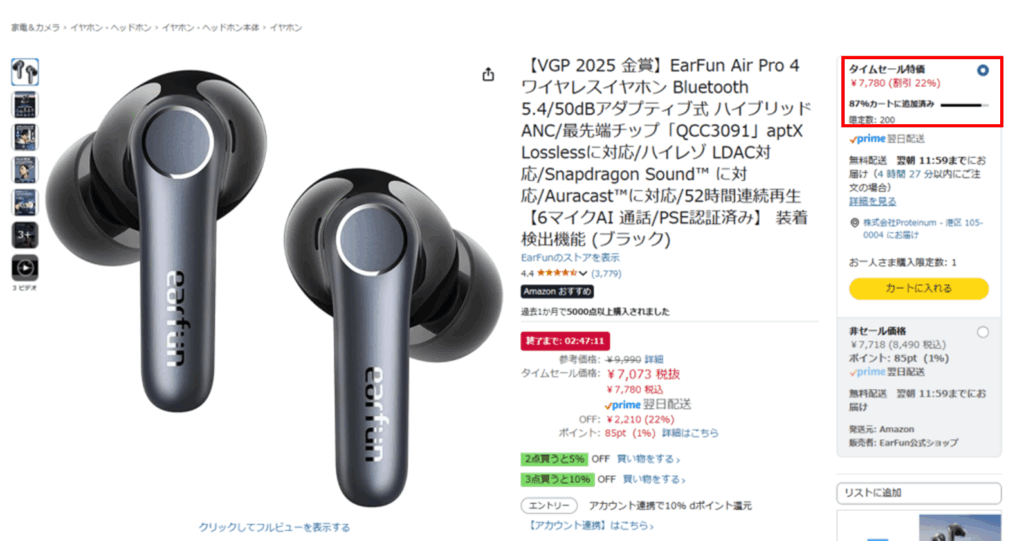Click the prime 翌日配送 logo under price
1024x541 pixels.
click(648, 404)
